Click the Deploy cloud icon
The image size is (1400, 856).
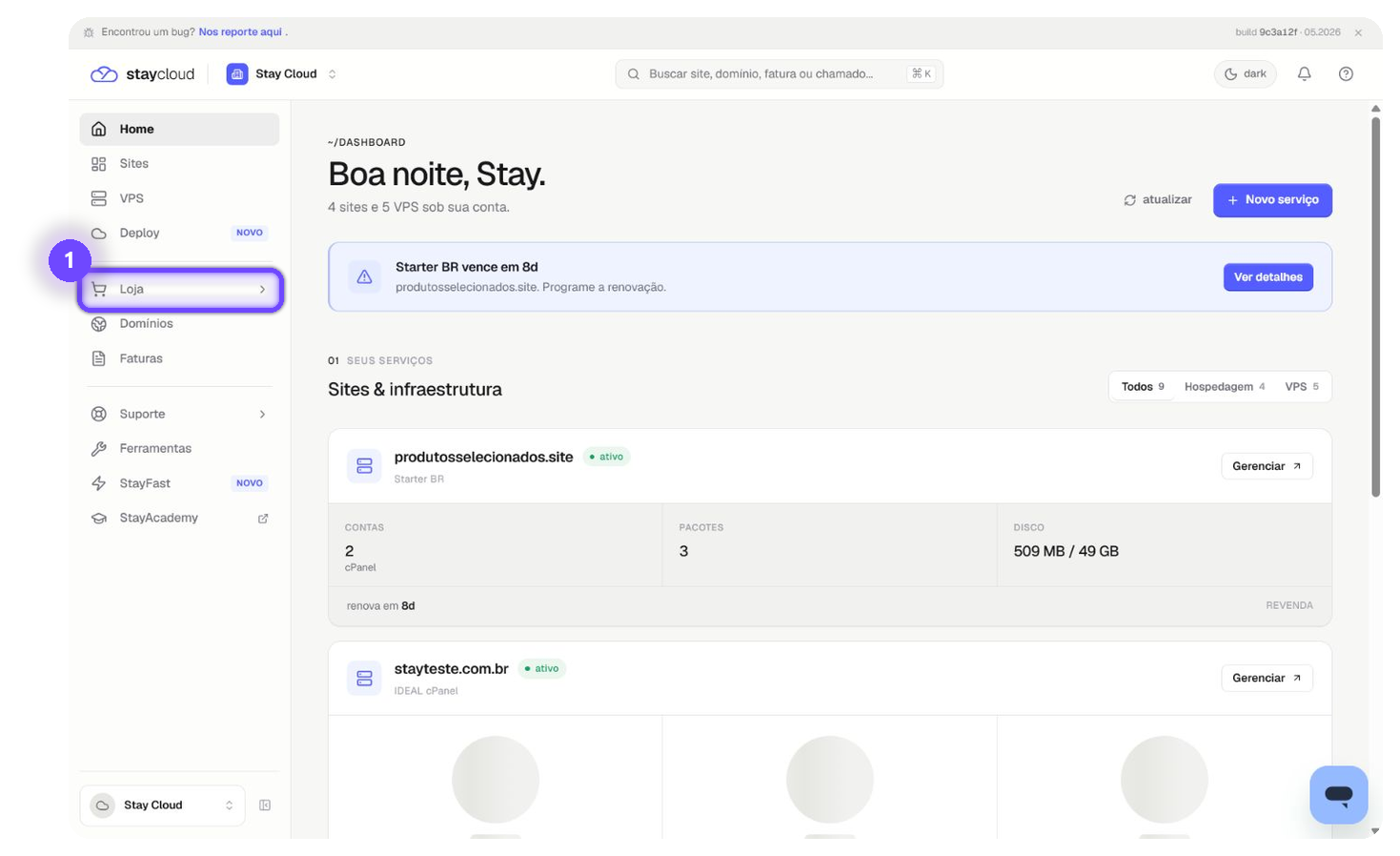pos(99,233)
